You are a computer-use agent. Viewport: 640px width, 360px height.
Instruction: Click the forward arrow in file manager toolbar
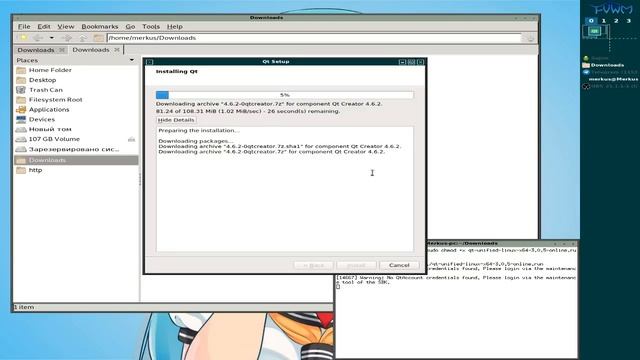[67, 38]
